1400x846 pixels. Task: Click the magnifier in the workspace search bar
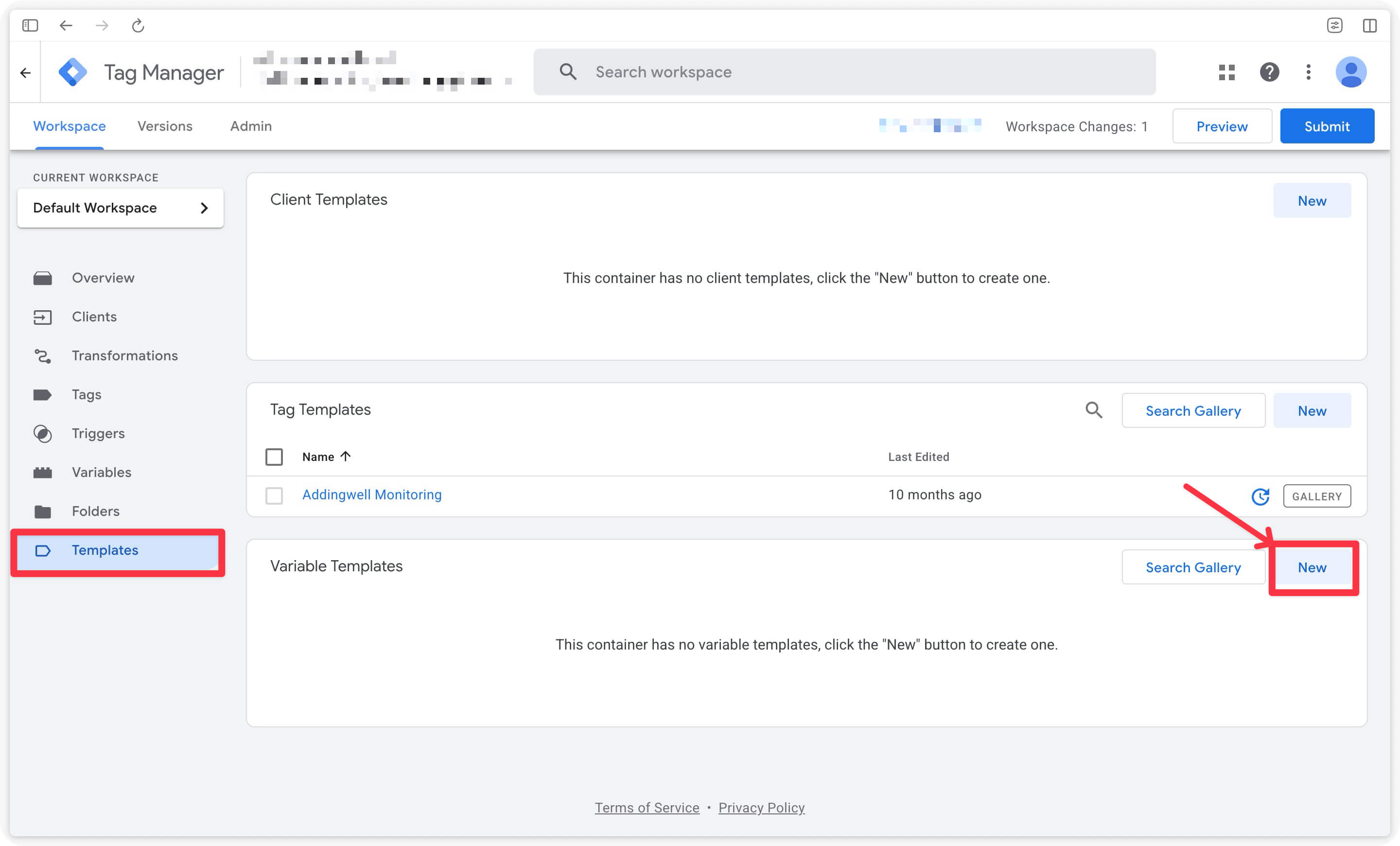[568, 71]
